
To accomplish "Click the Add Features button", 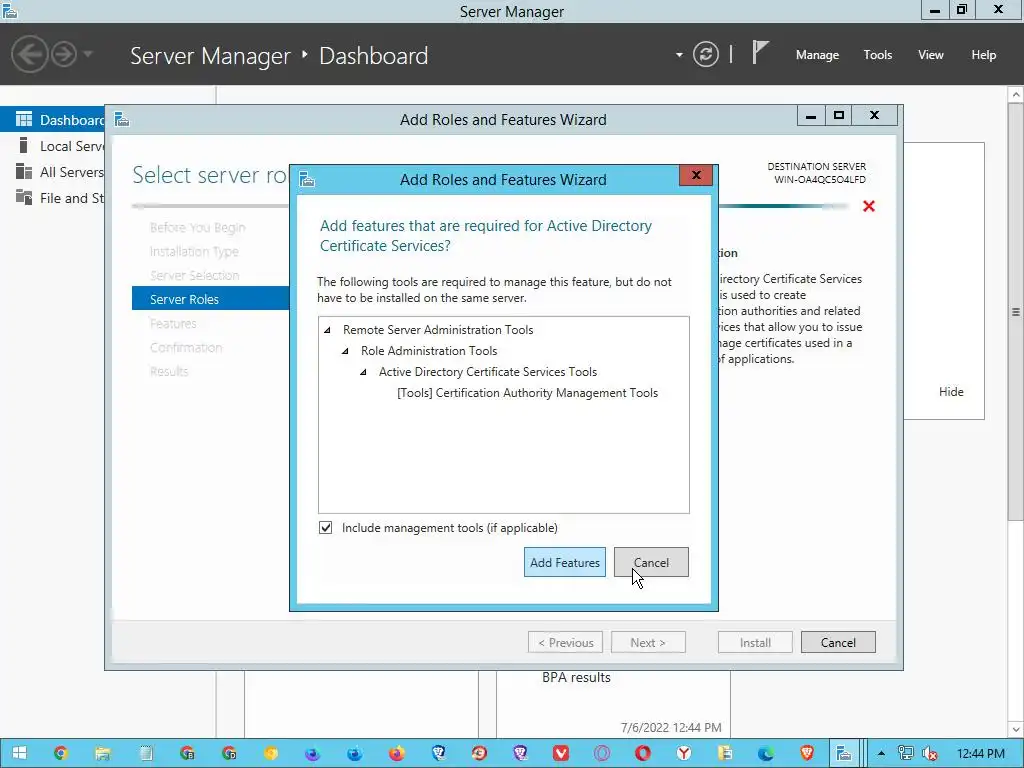I will pyautogui.click(x=564, y=562).
